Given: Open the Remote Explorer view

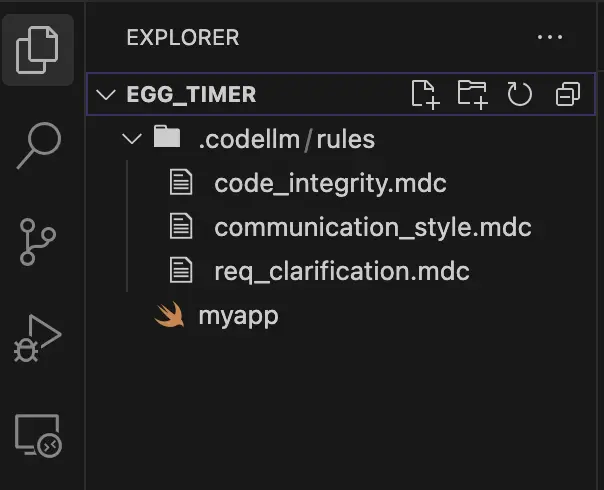Looking at the screenshot, I should (x=39, y=436).
